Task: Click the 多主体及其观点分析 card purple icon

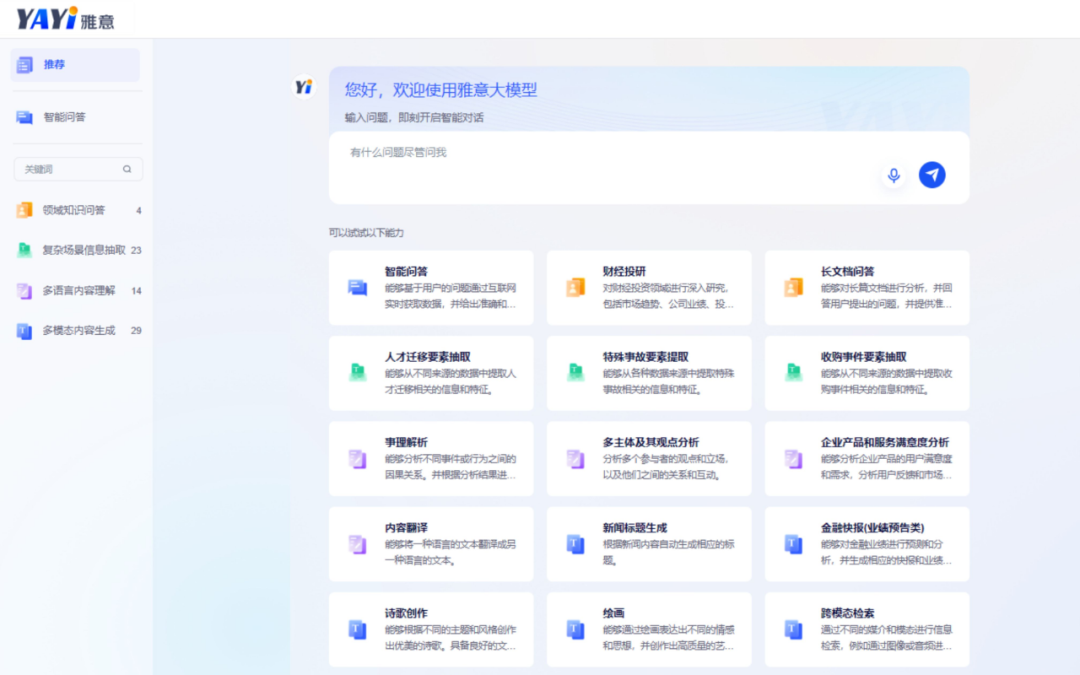Action: [575, 458]
